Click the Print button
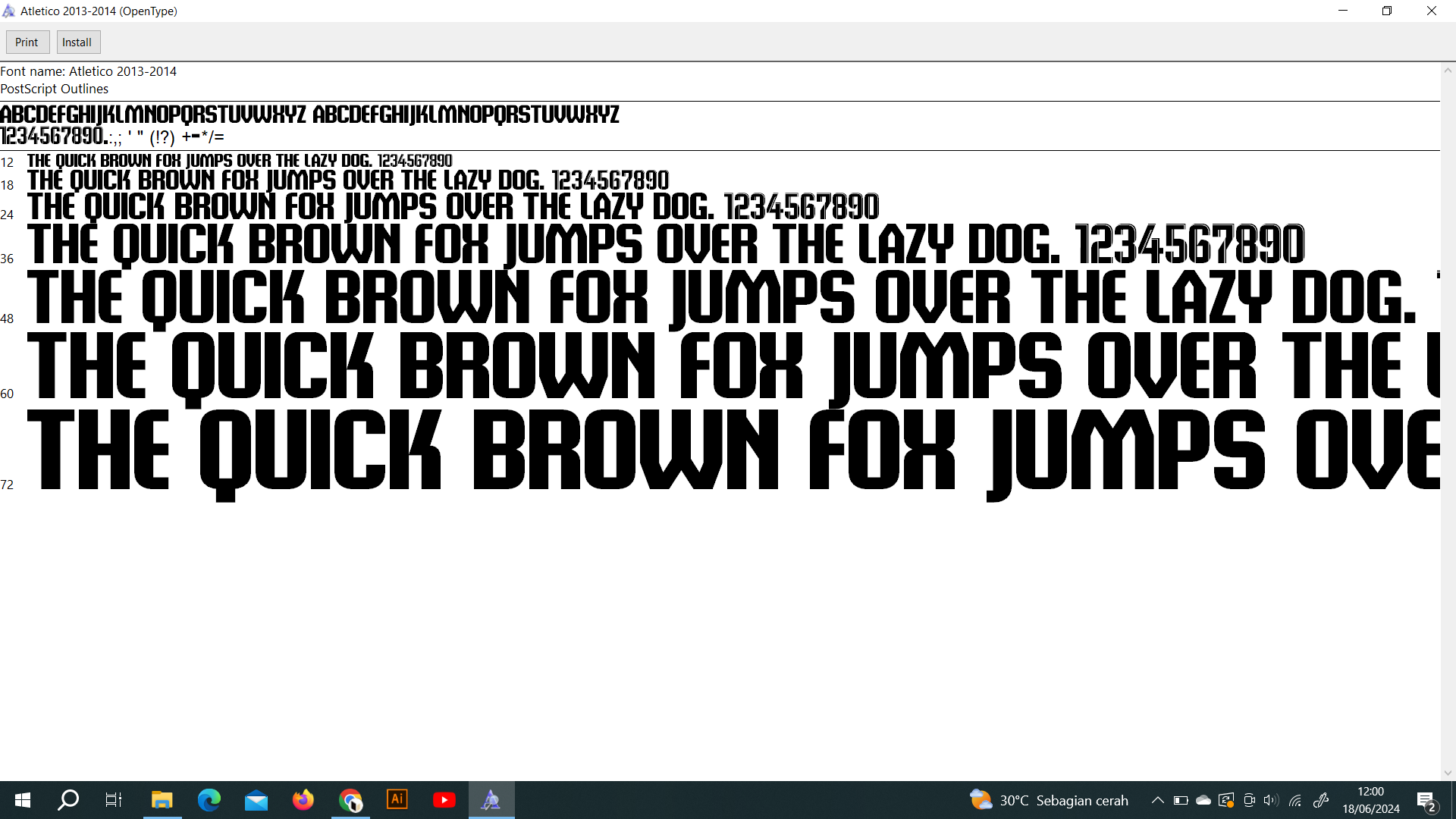This screenshot has width=1456, height=819. tap(27, 42)
